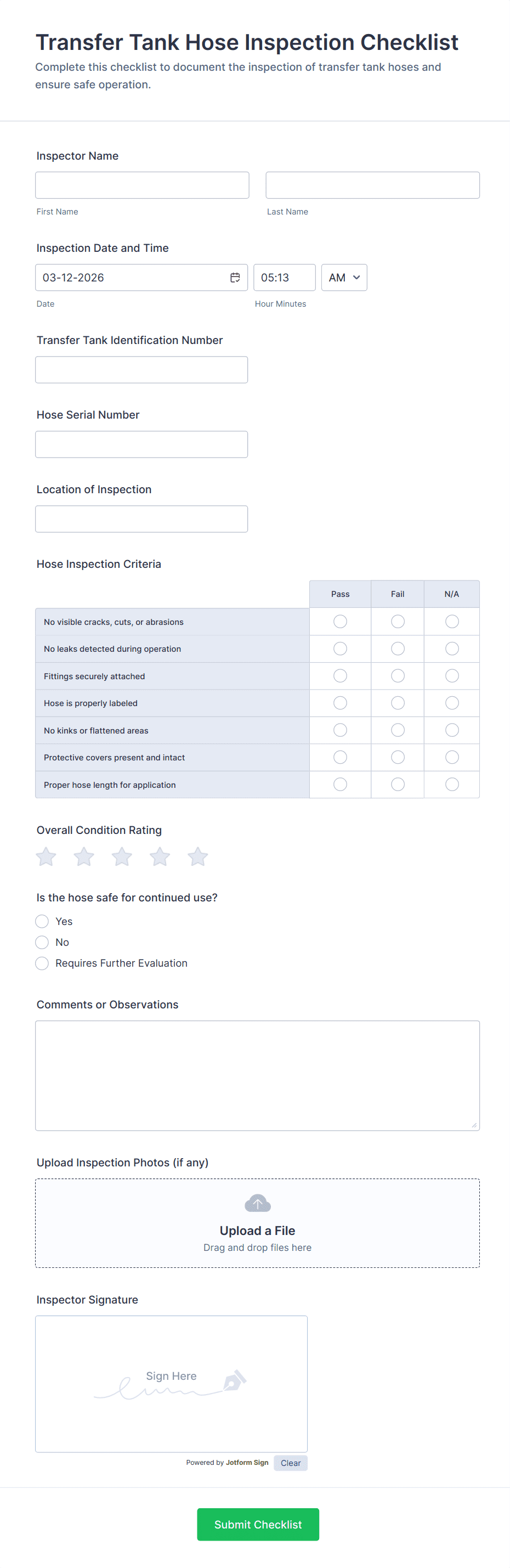Focus the Hose Serial Number field

tap(141, 444)
